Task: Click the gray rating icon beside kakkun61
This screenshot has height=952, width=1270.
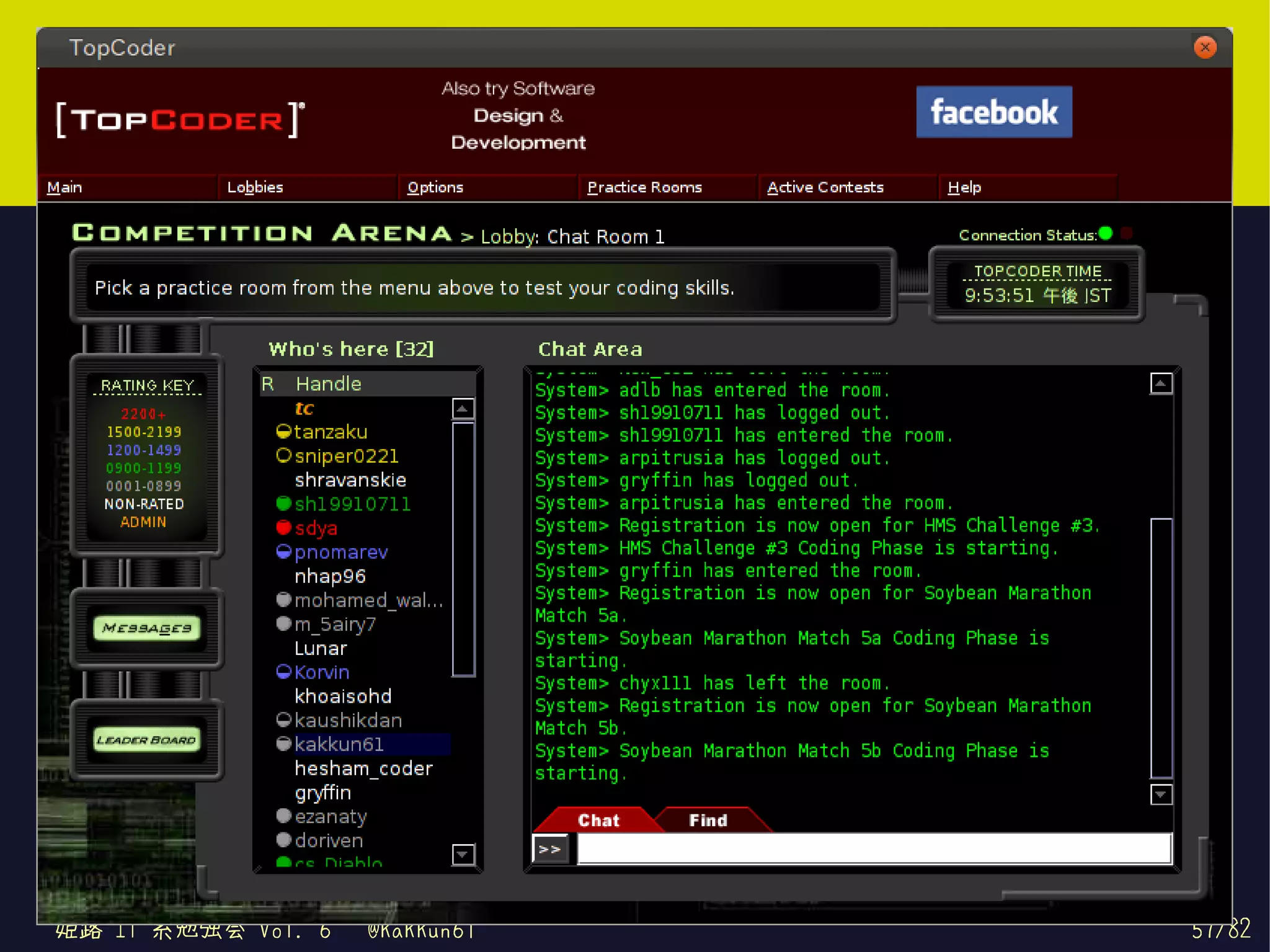Action: [x=283, y=744]
